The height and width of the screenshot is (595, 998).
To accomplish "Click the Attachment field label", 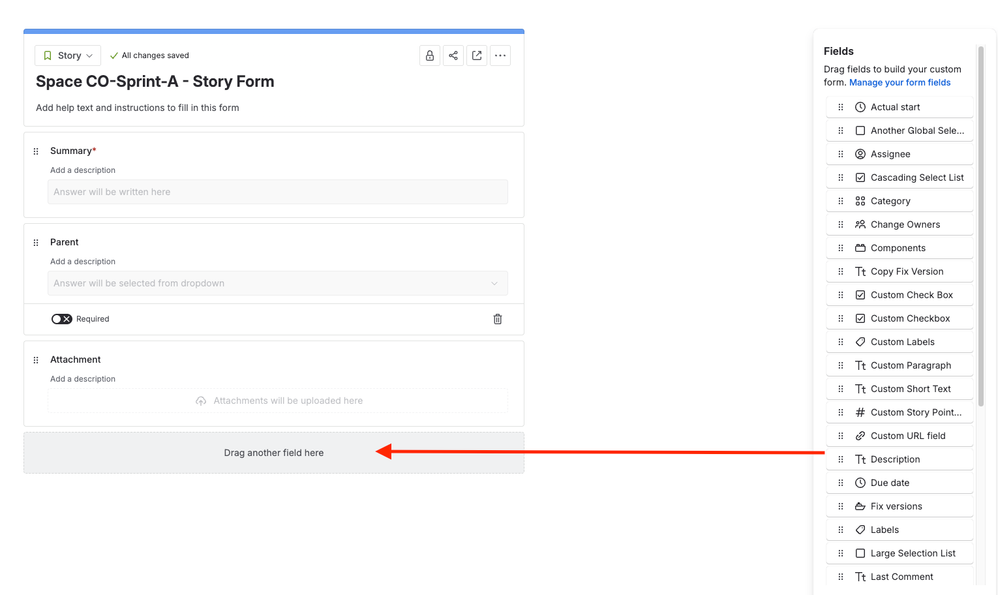I will pyautogui.click(x=75, y=360).
